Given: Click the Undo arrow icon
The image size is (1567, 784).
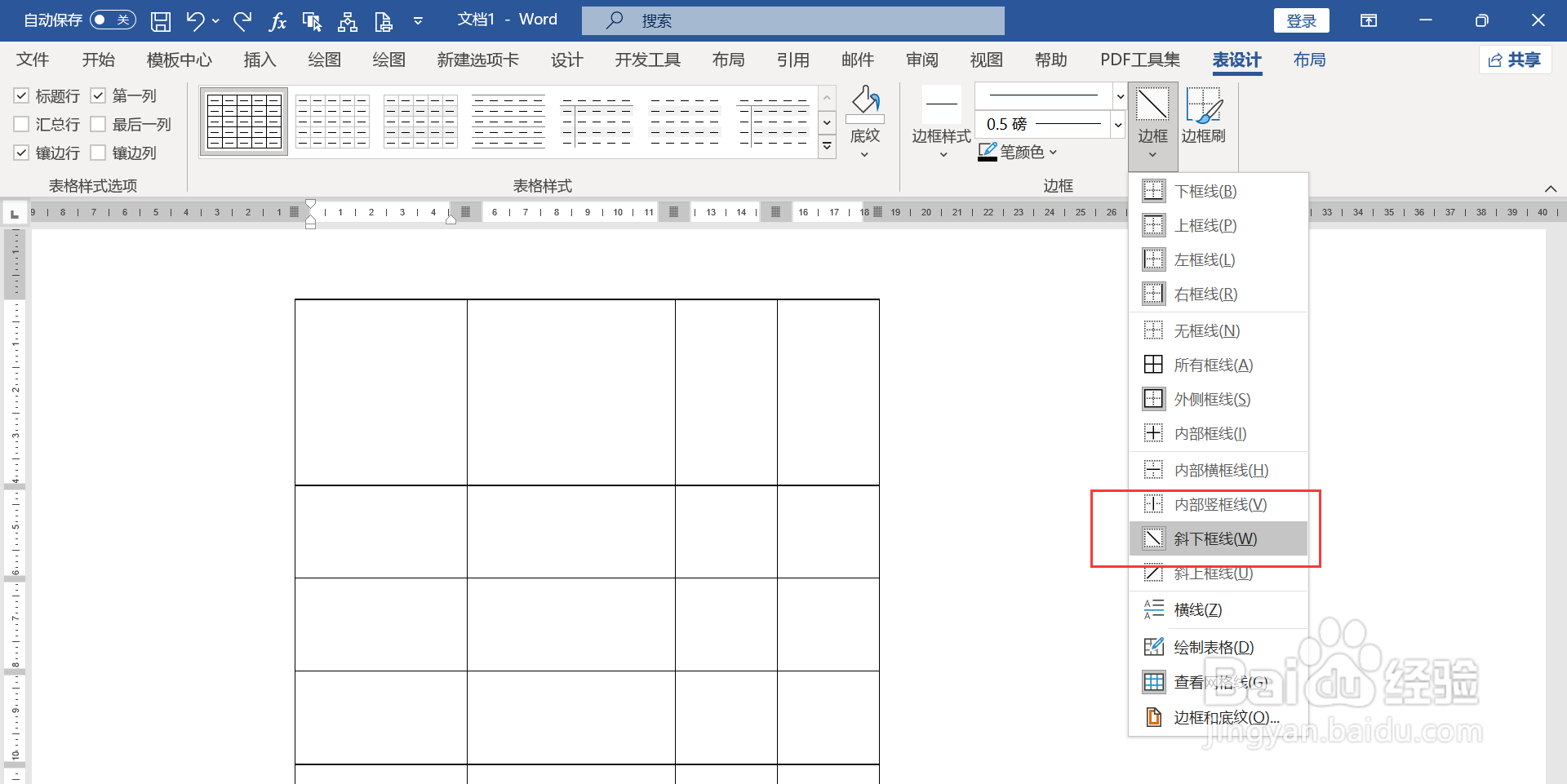Looking at the screenshot, I should point(195,21).
